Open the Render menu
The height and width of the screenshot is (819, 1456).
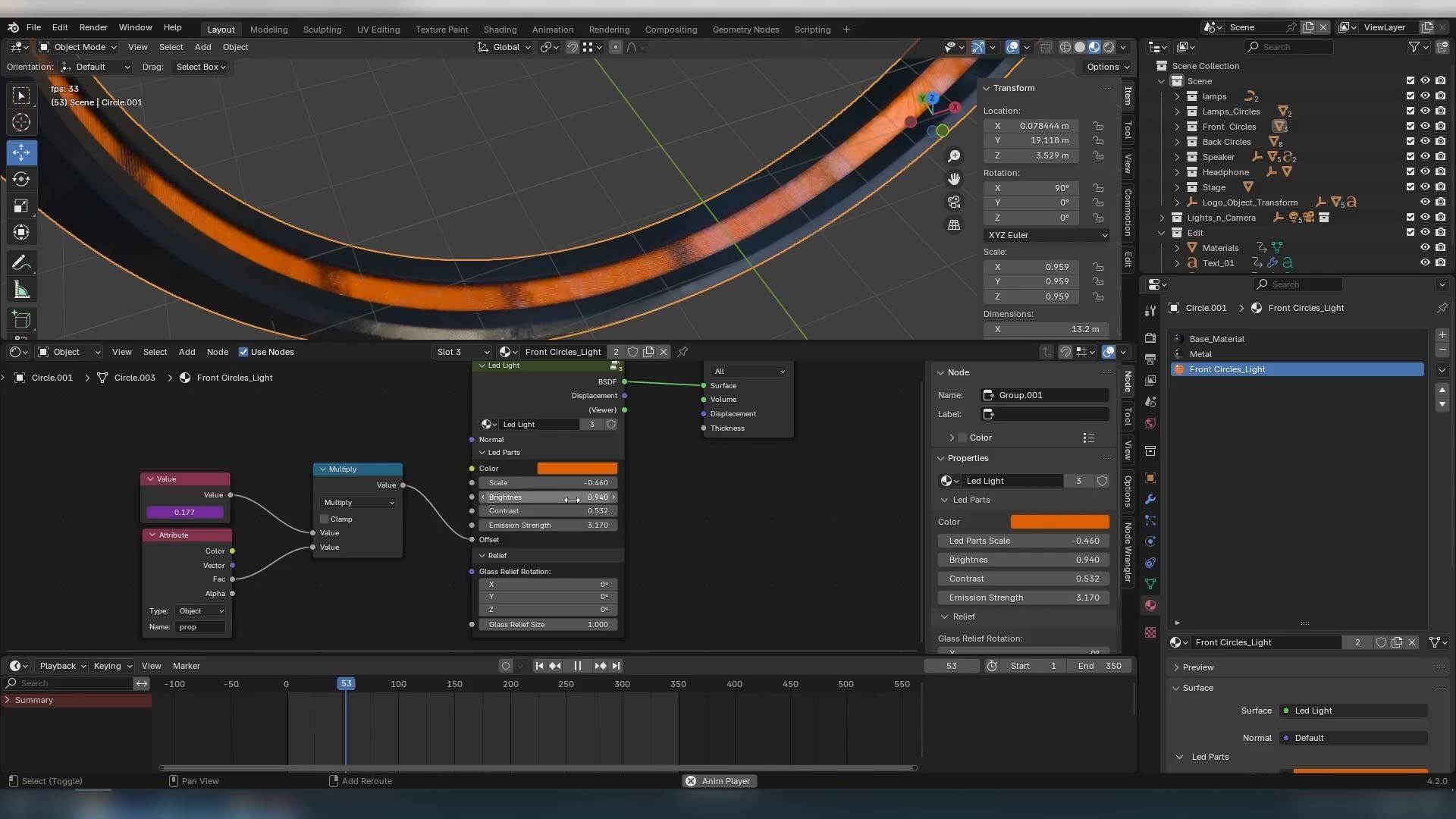pyautogui.click(x=93, y=27)
